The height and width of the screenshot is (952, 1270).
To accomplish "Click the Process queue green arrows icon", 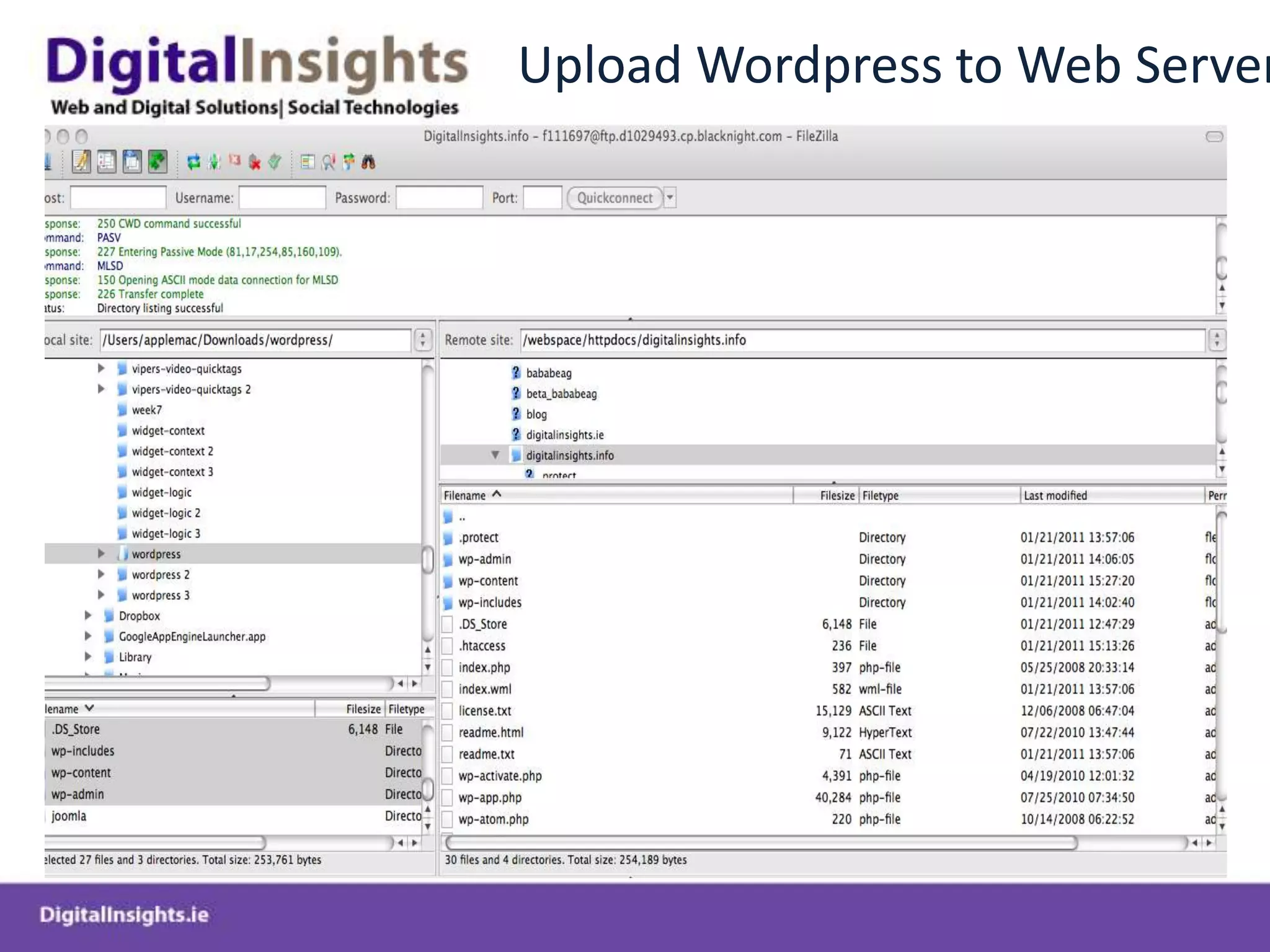I will (x=214, y=162).
